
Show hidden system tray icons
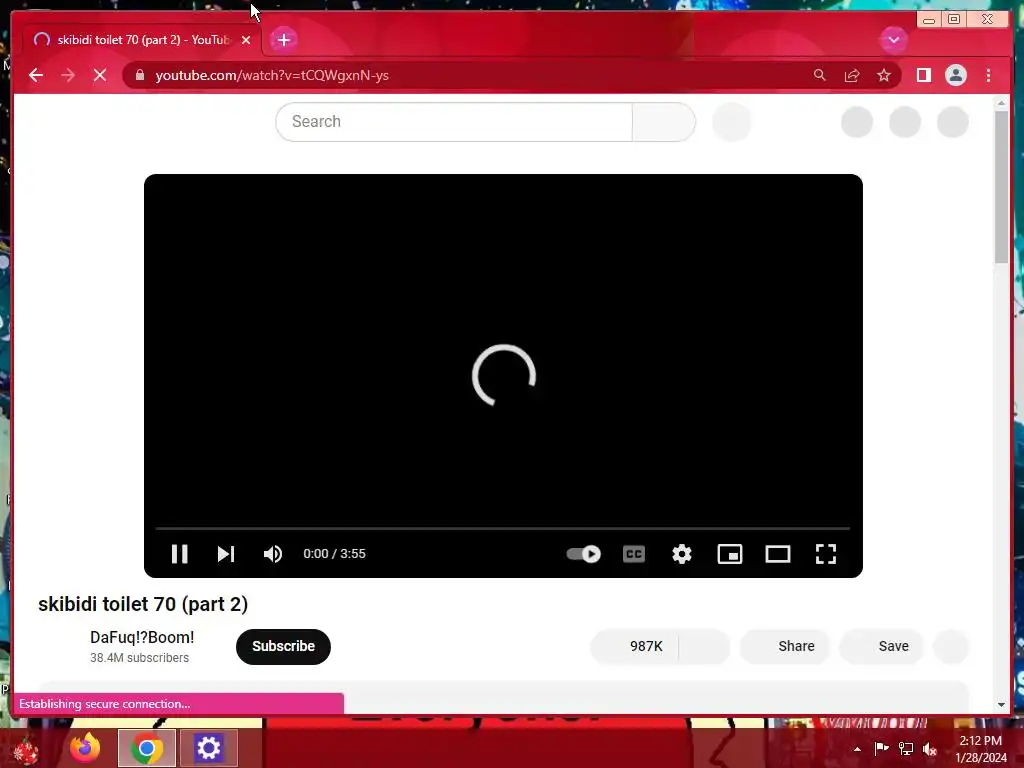857,749
